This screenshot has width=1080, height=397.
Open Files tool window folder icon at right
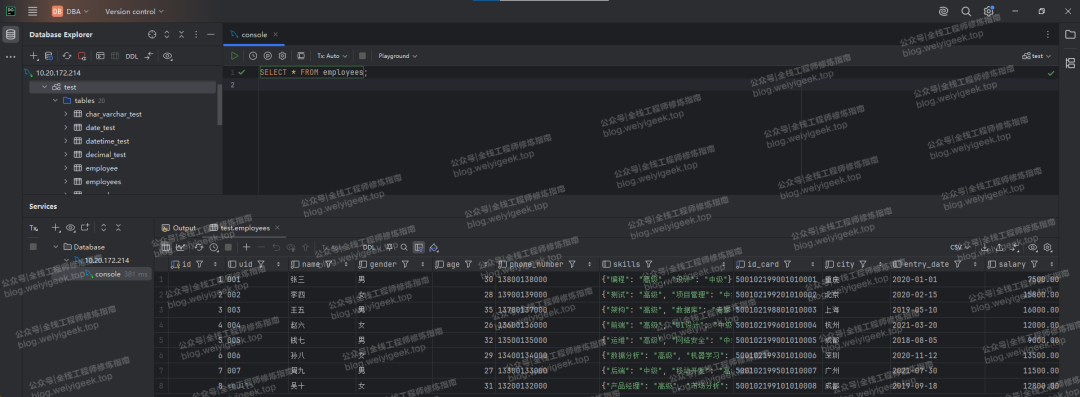1070,34
